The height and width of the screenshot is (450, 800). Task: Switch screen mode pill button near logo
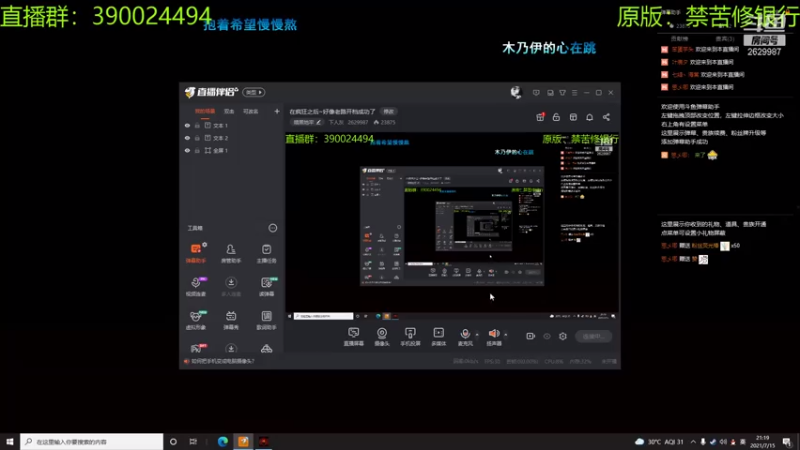[254, 92]
